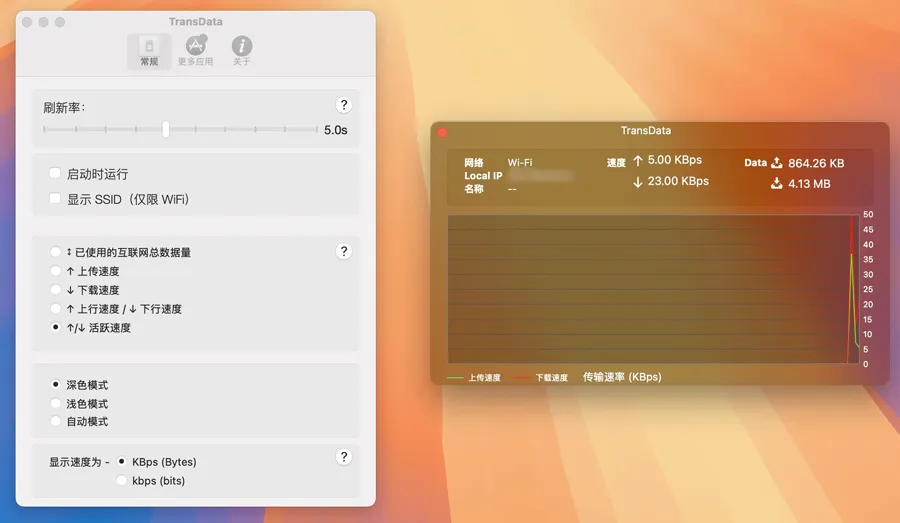
Task: Open the 更多应用 App Store icon
Action: (x=196, y=47)
